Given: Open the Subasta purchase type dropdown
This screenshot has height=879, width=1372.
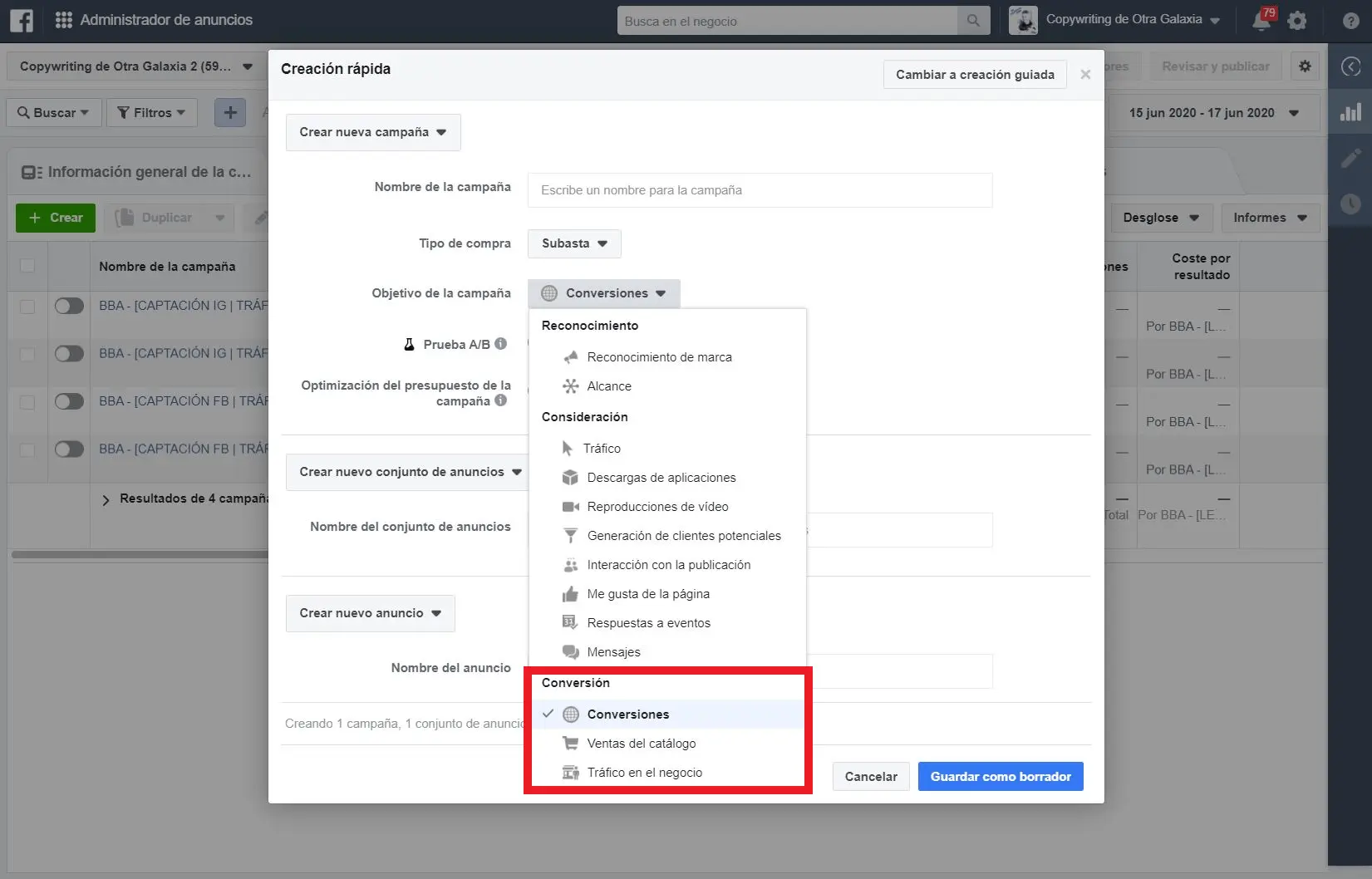Looking at the screenshot, I should click(x=574, y=243).
